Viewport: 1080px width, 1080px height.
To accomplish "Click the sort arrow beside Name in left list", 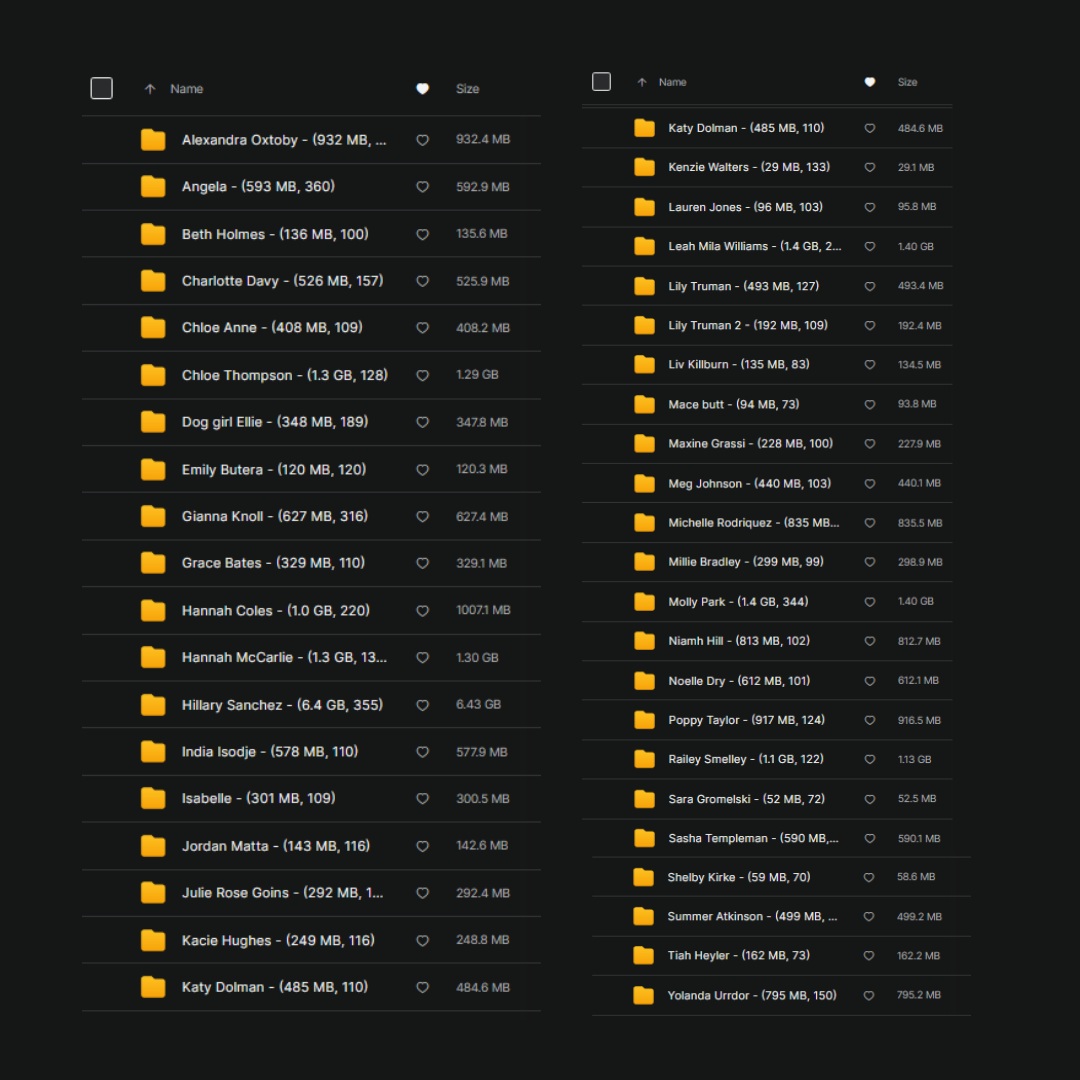I will (x=150, y=89).
